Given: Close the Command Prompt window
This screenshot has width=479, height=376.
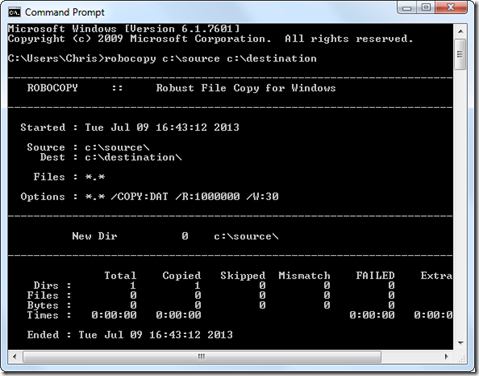Looking at the screenshot, I should pyautogui.click(x=451, y=8).
